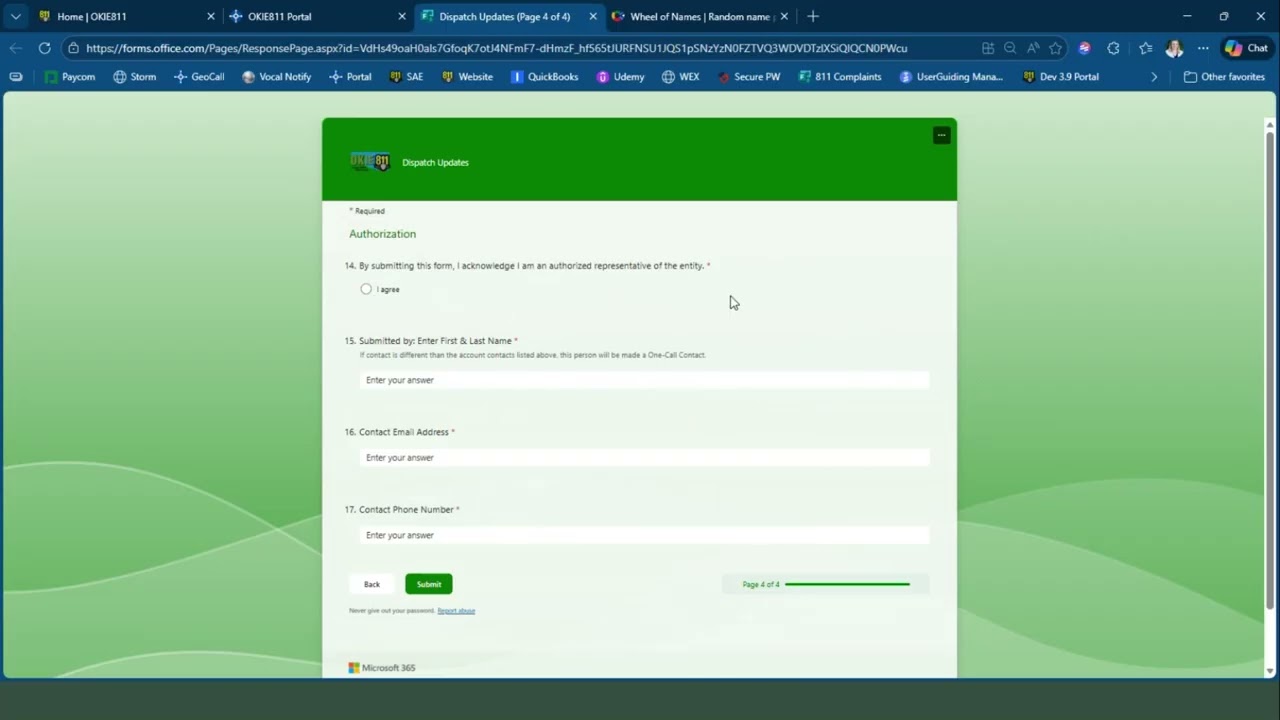Open the split screen/apps icon in address bar
Viewport: 1280px width, 720px height.
click(x=988, y=48)
